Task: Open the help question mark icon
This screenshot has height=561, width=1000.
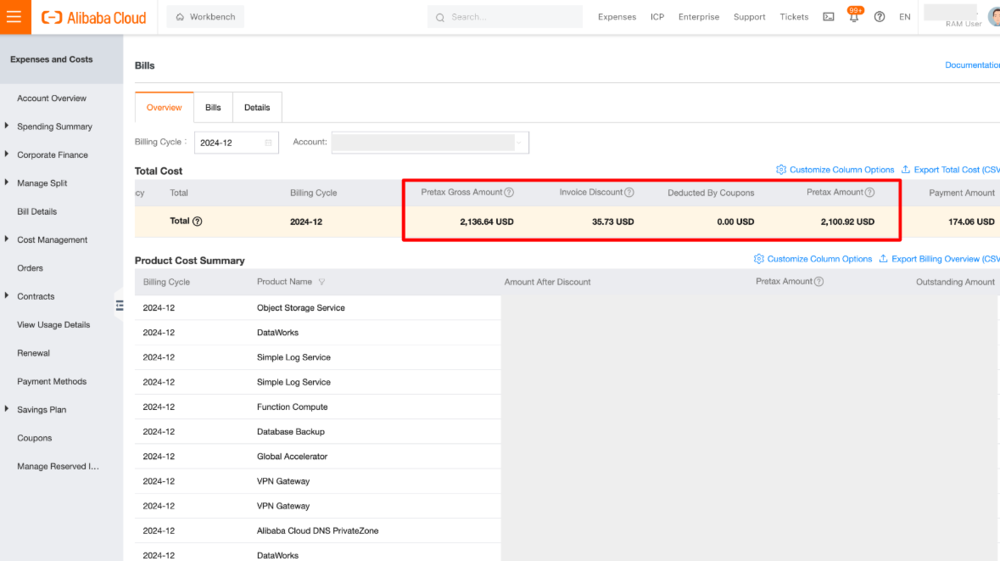Action: click(879, 17)
